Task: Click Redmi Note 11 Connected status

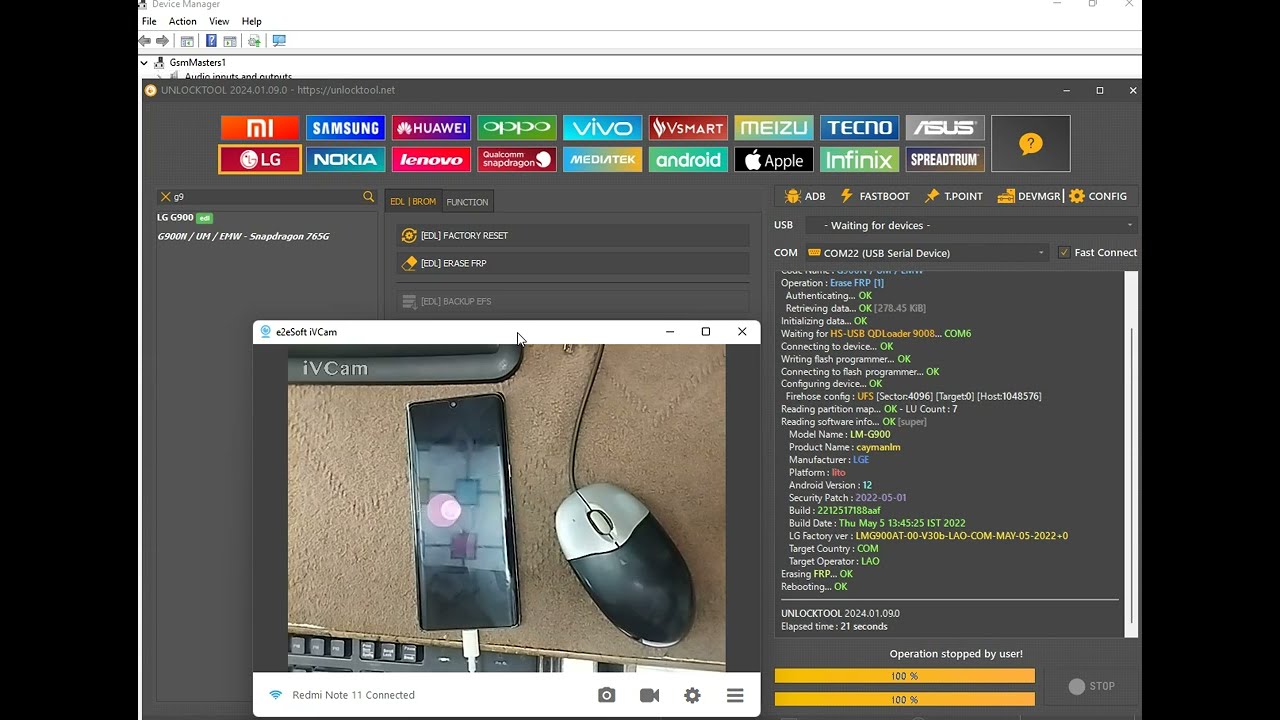Action: pos(353,695)
